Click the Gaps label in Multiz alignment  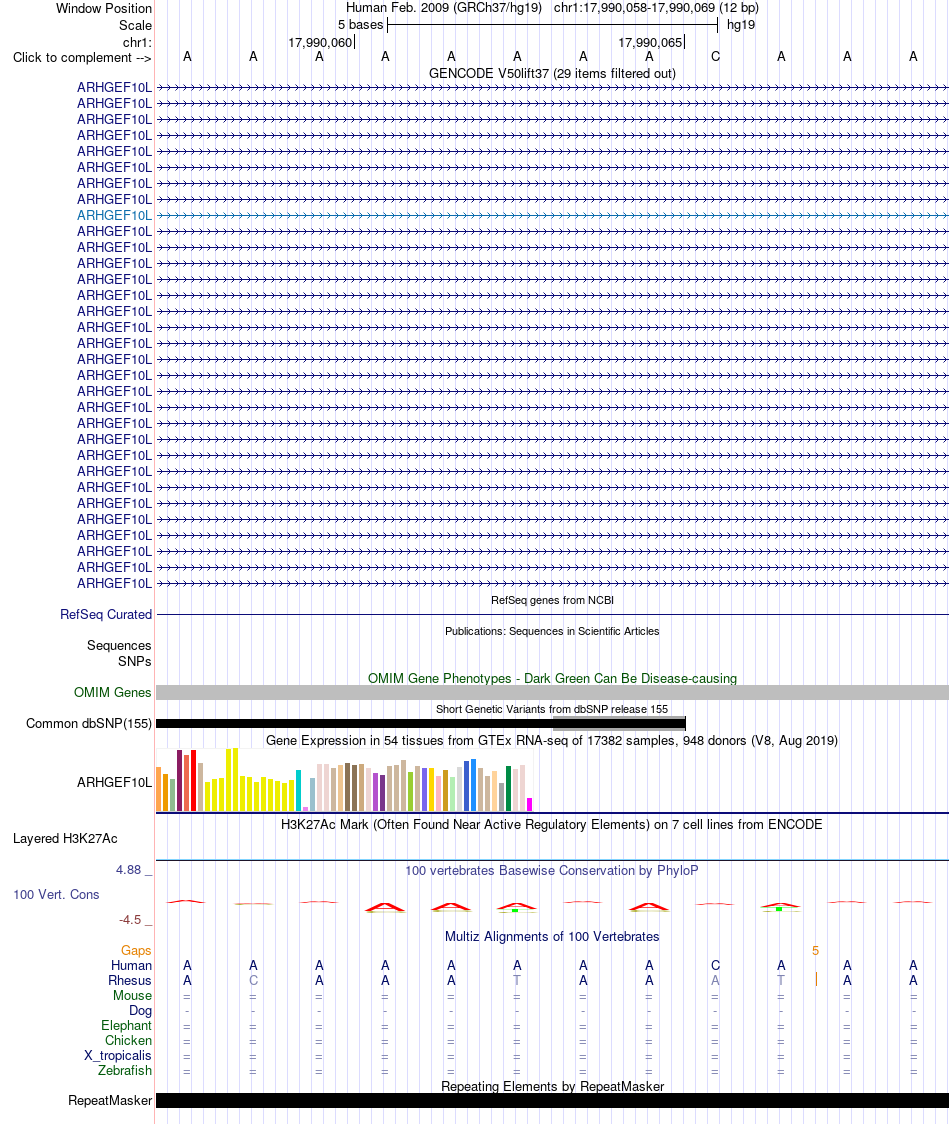coord(136,951)
